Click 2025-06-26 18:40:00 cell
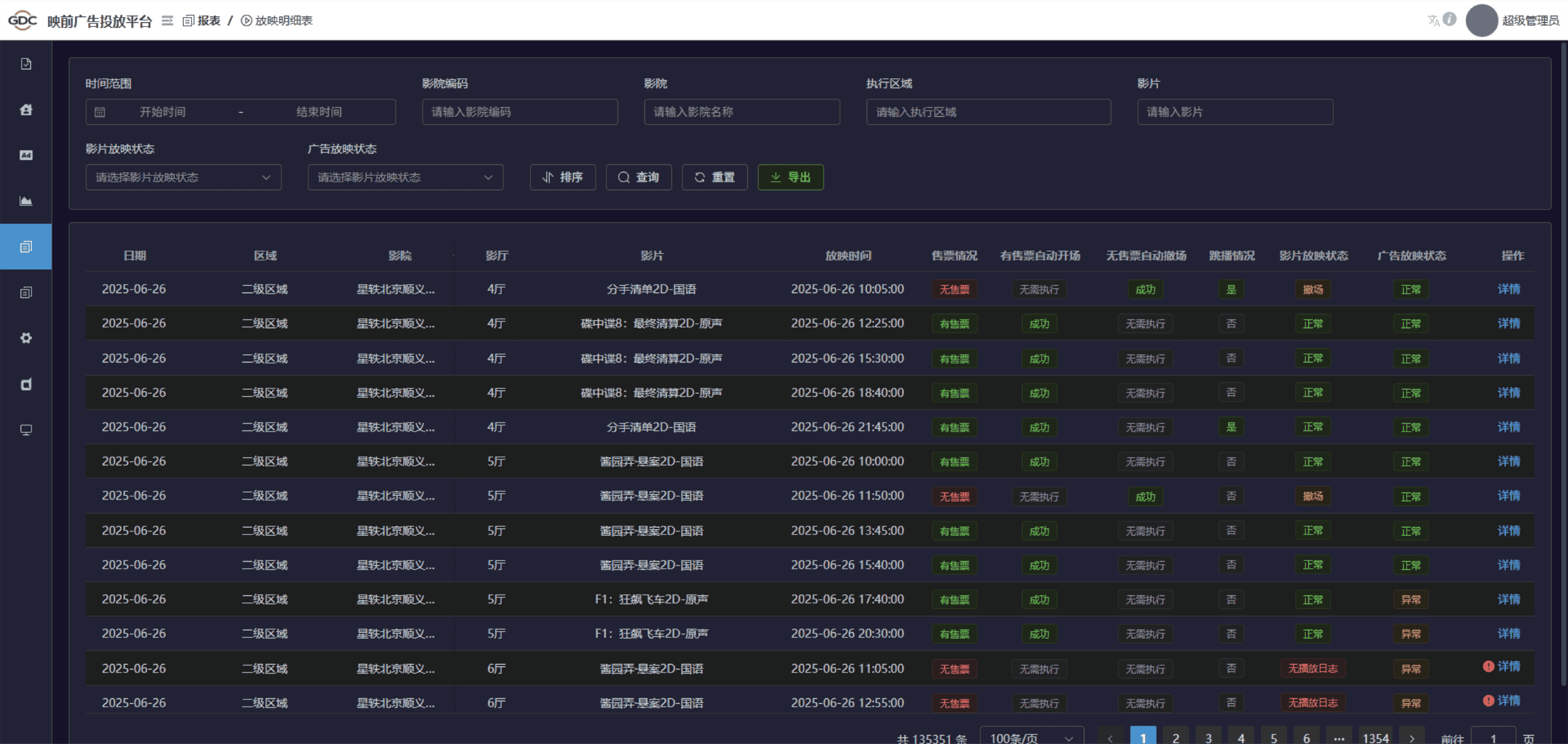The image size is (1568, 744). coord(847,393)
